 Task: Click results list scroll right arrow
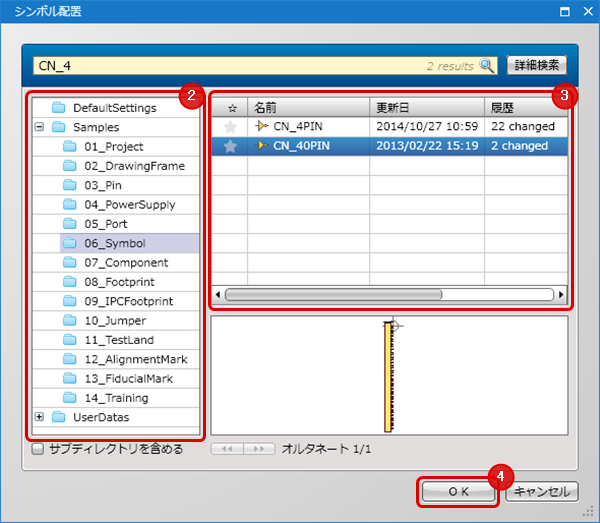(561, 295)
